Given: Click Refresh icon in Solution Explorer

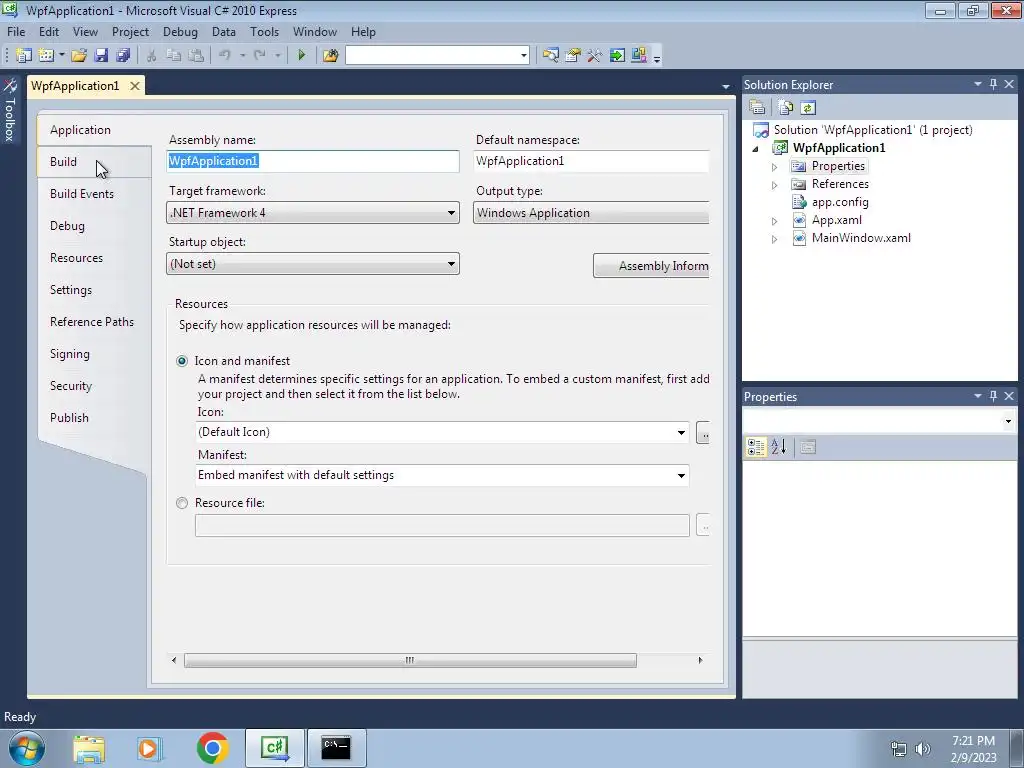Looking at the screenshot, I should pyautogui.click(x=808, y=108).
